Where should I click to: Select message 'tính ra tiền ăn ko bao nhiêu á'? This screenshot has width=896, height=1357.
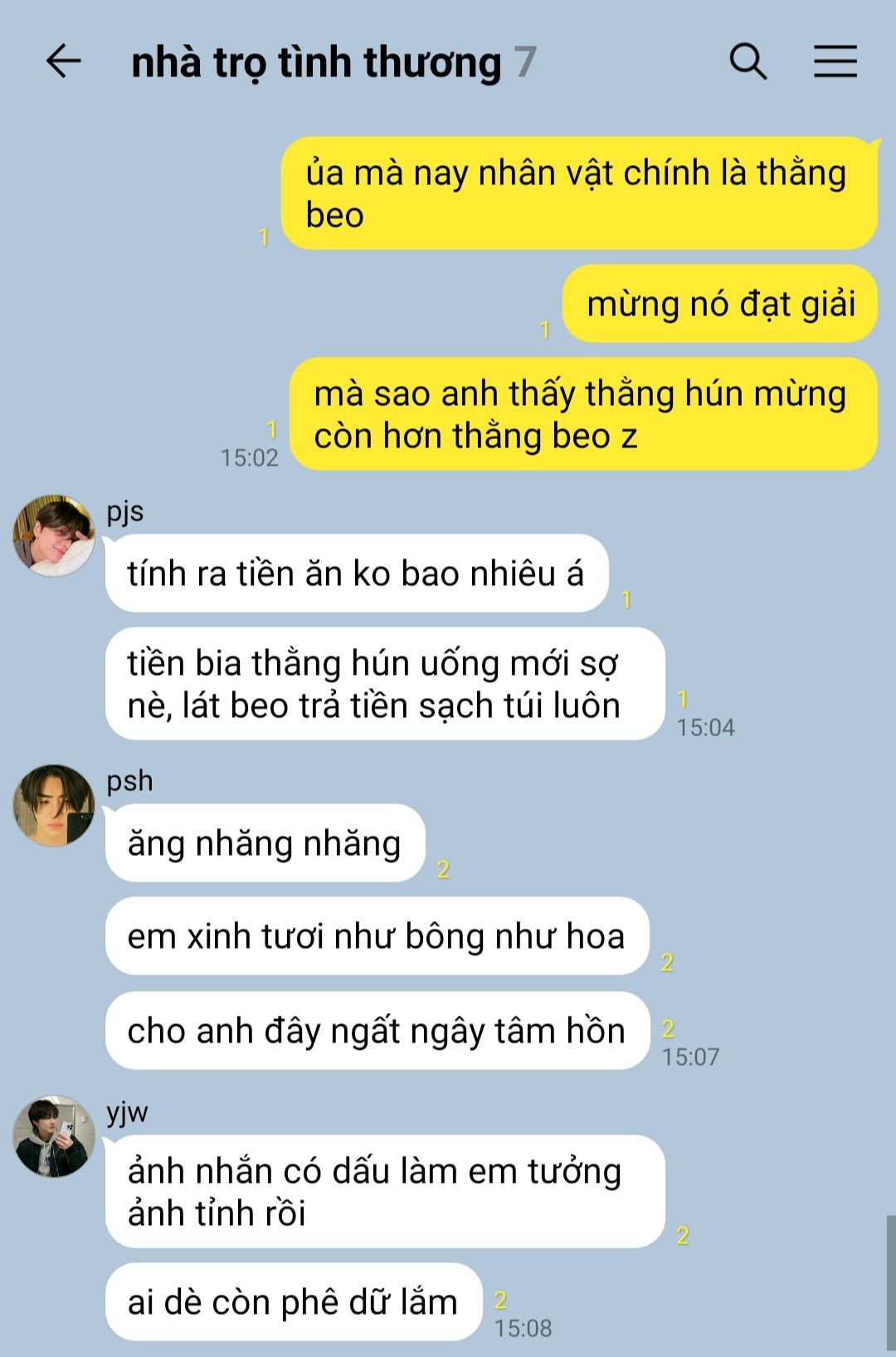(357, 574)
